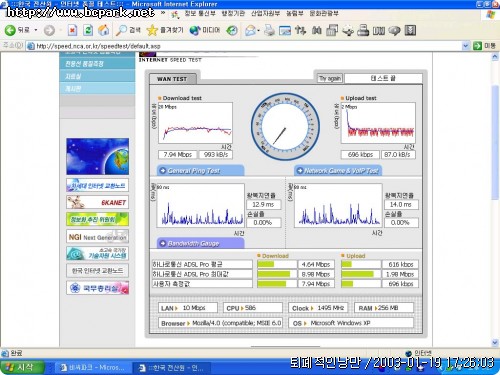Click the 4.64 Mbps average download bar
Viewport: 500px width, 375px height.
[x=277, y=264]
